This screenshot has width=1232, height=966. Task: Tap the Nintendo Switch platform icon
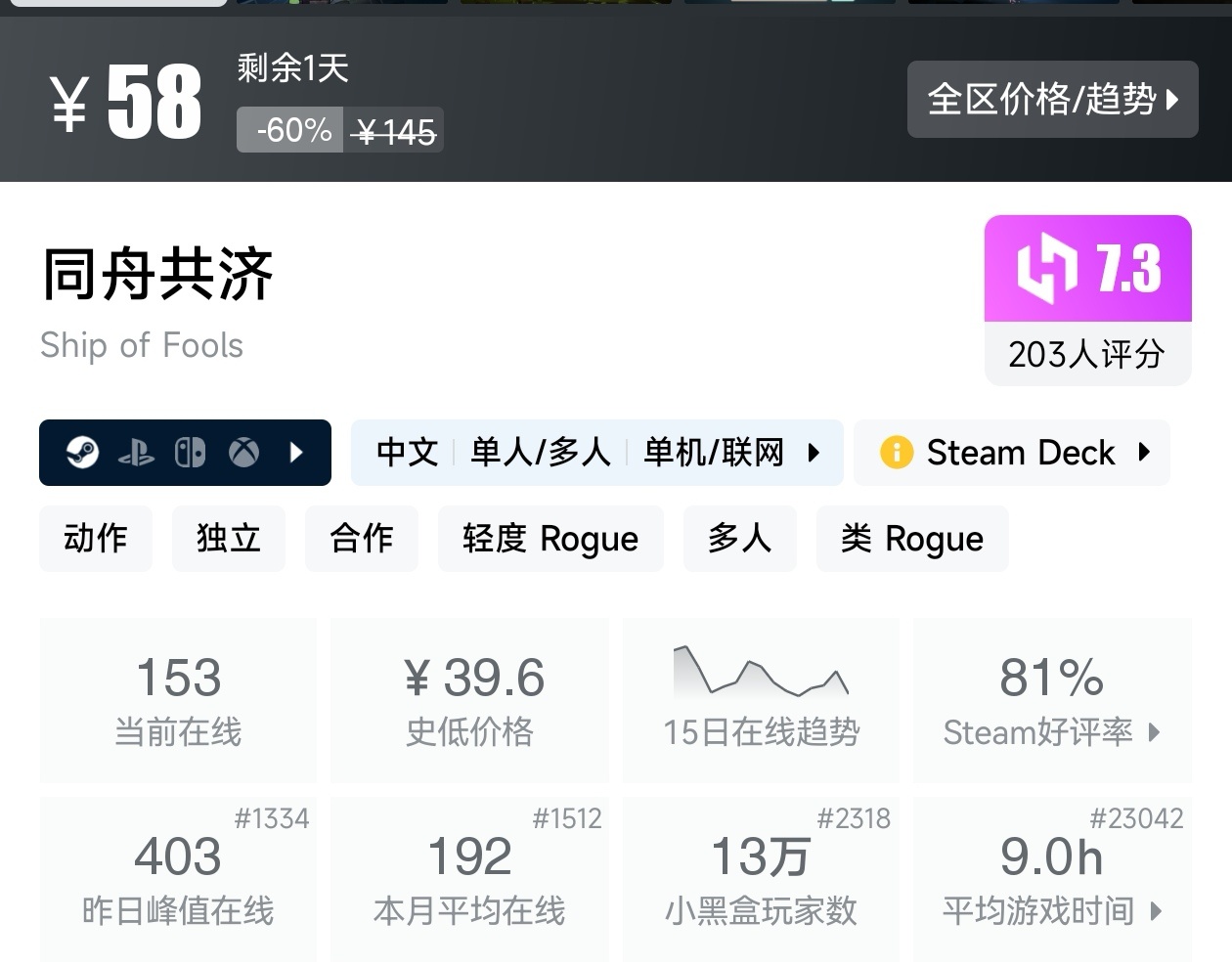[190, 452]
